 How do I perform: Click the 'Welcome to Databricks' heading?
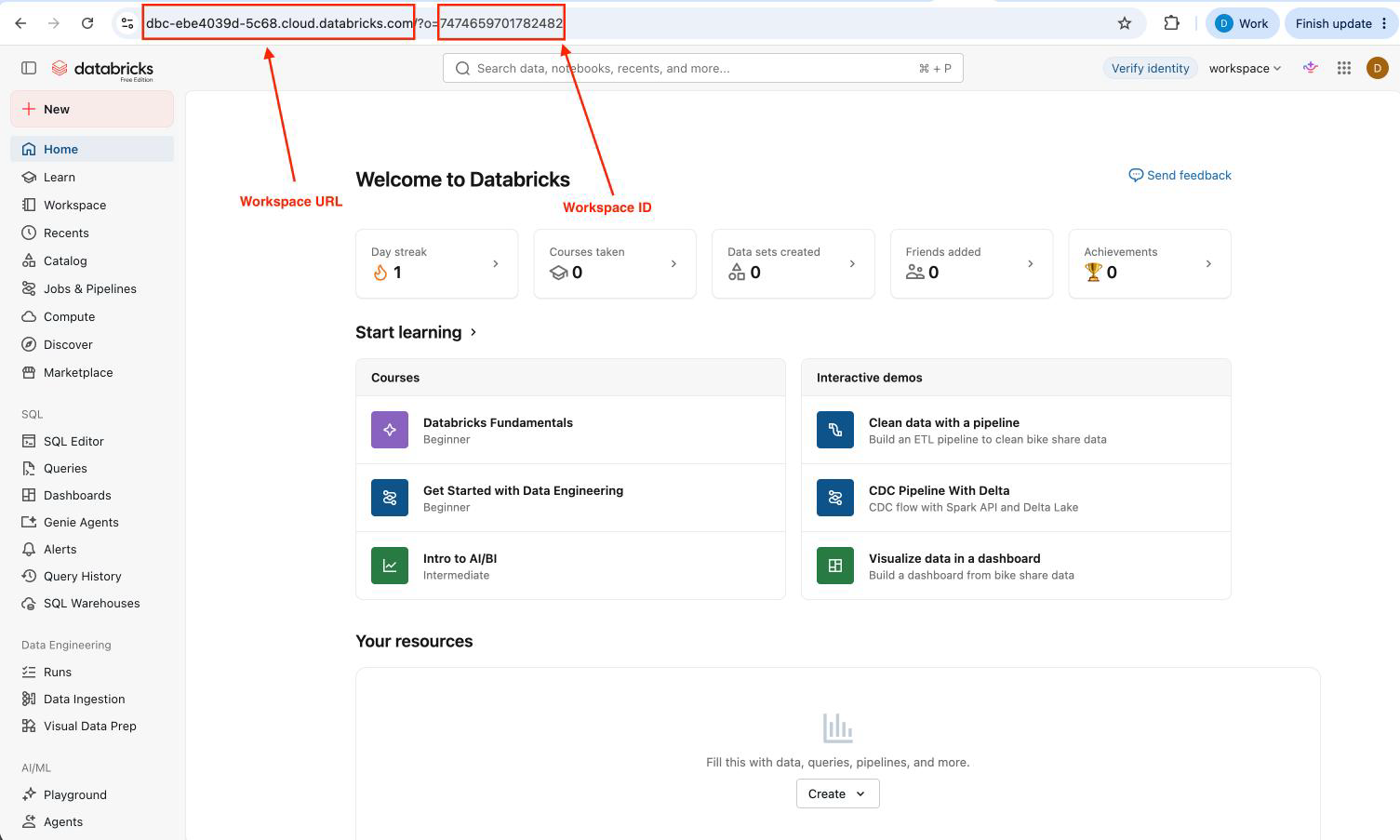[x=462, y=180]
